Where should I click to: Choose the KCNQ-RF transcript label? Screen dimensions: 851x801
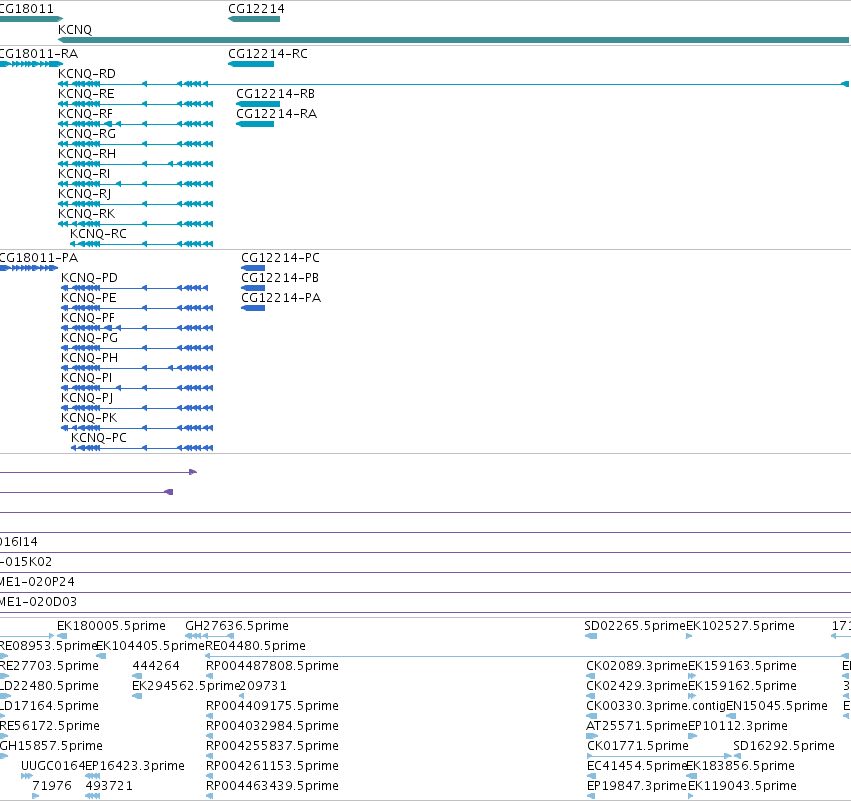(x=85, y=114)
